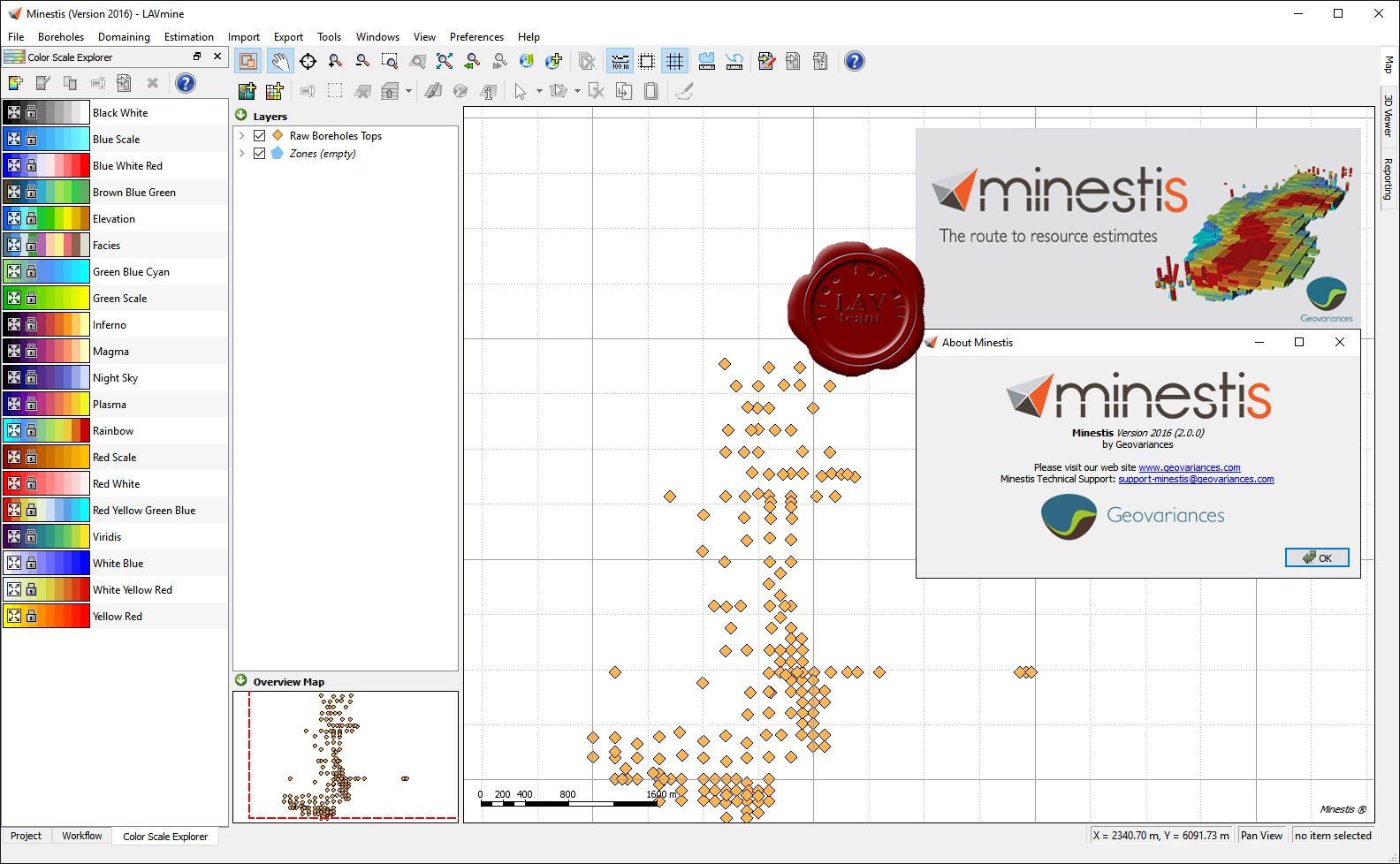The image size is (1400, 864).
Task: Toggle the Raw Boreholes Tops layer checkbox
Action: [x=260, y=136]
